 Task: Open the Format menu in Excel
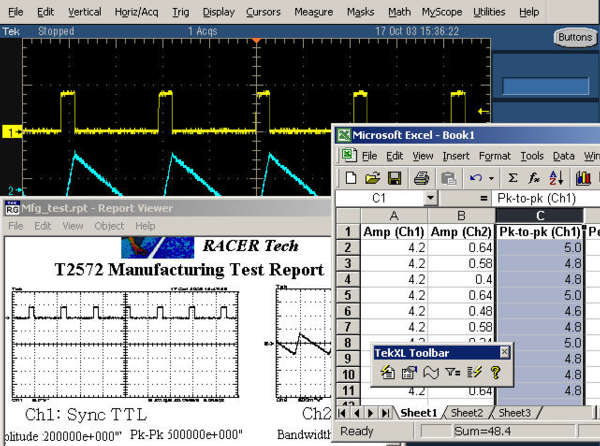click(x=494, y=156)
